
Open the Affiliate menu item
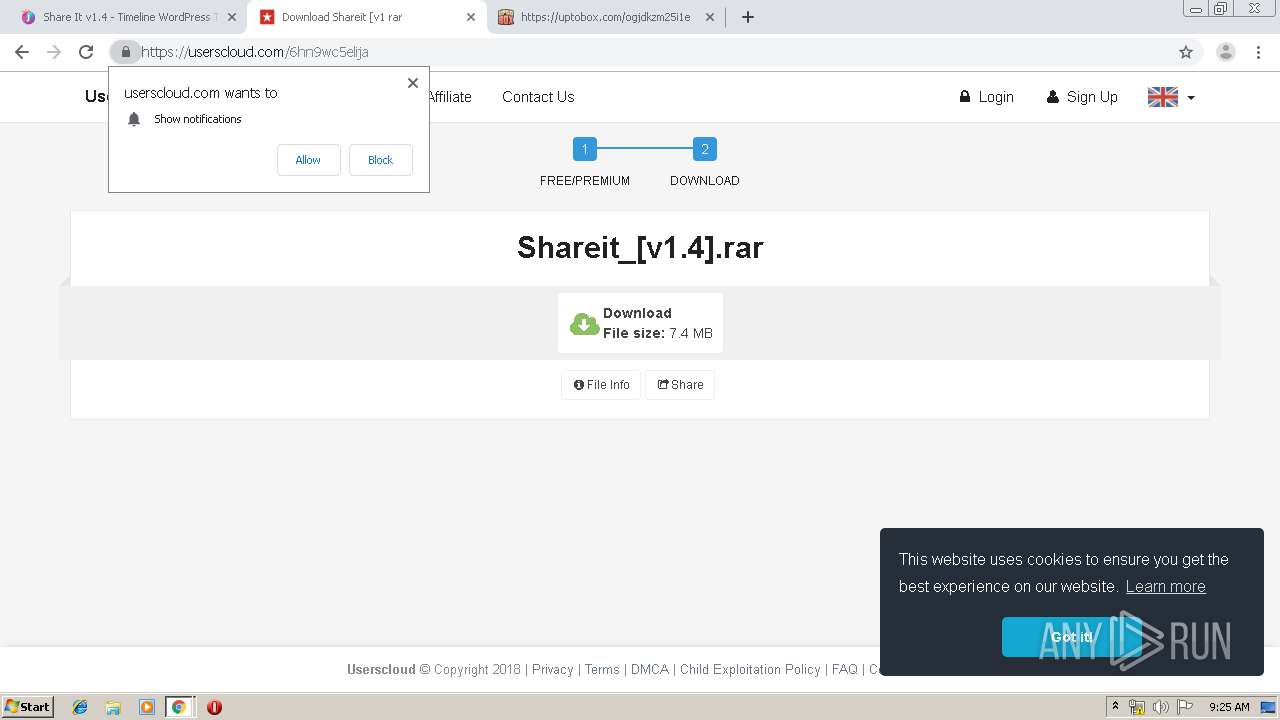[x=449, y=97]
